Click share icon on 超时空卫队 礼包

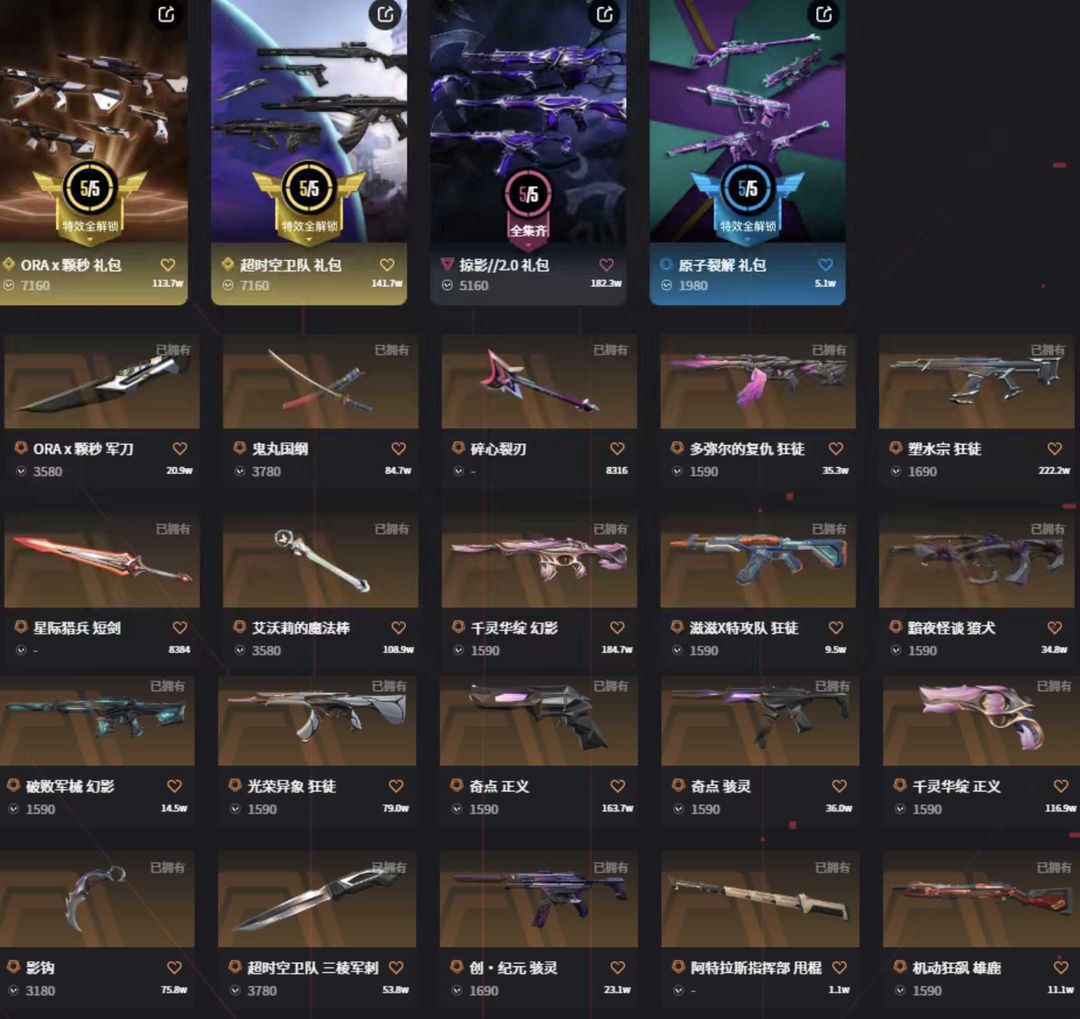point(386,14)
